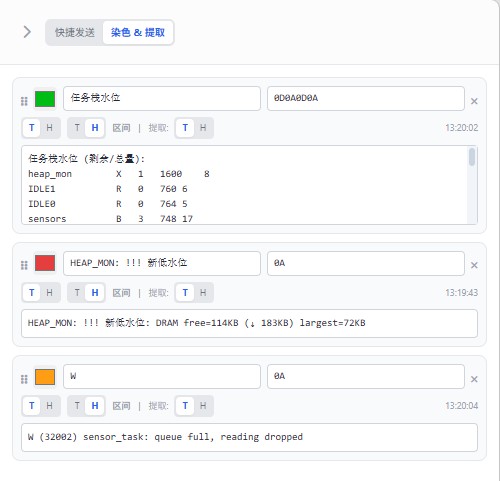Set HEAP_MON rule end mode to H
Image resolution: width=500 pixels, height=481 pixels.
pos(95,293)
